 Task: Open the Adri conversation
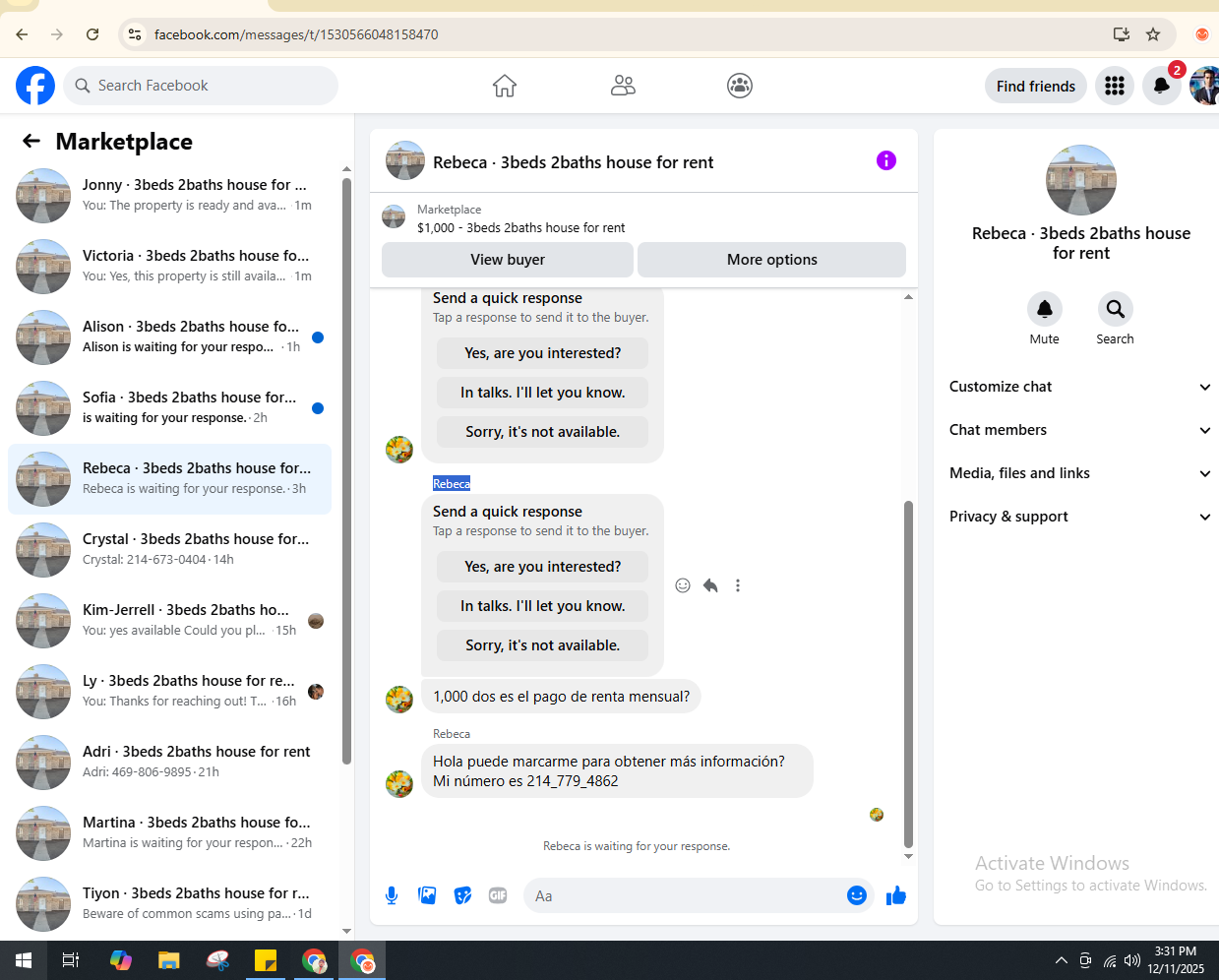pyautogui.click(x=169, y=763)
